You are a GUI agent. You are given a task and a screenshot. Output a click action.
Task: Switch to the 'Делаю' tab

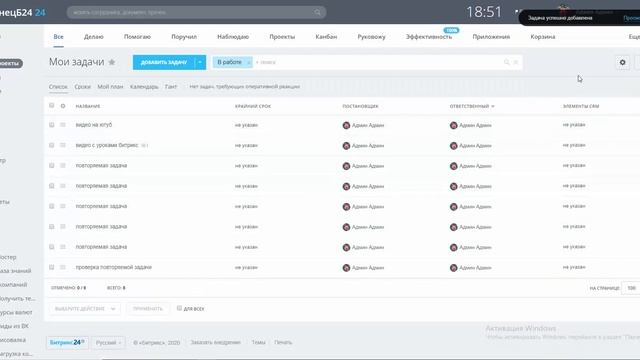(x=93, y=37)
